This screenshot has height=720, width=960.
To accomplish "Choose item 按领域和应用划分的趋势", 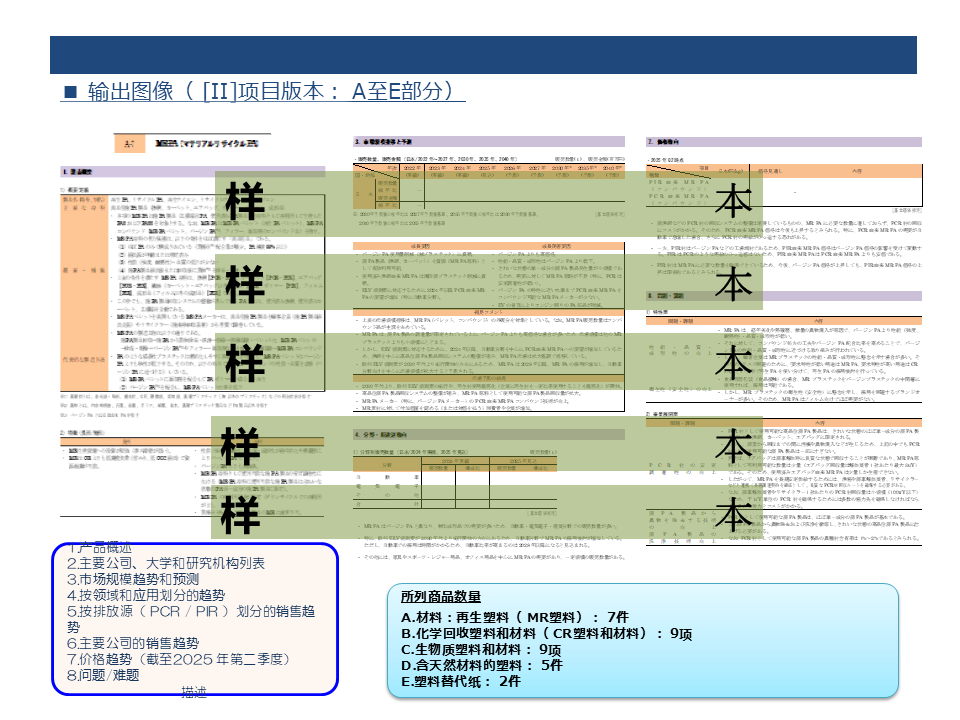I will click(x=146, y=595).
